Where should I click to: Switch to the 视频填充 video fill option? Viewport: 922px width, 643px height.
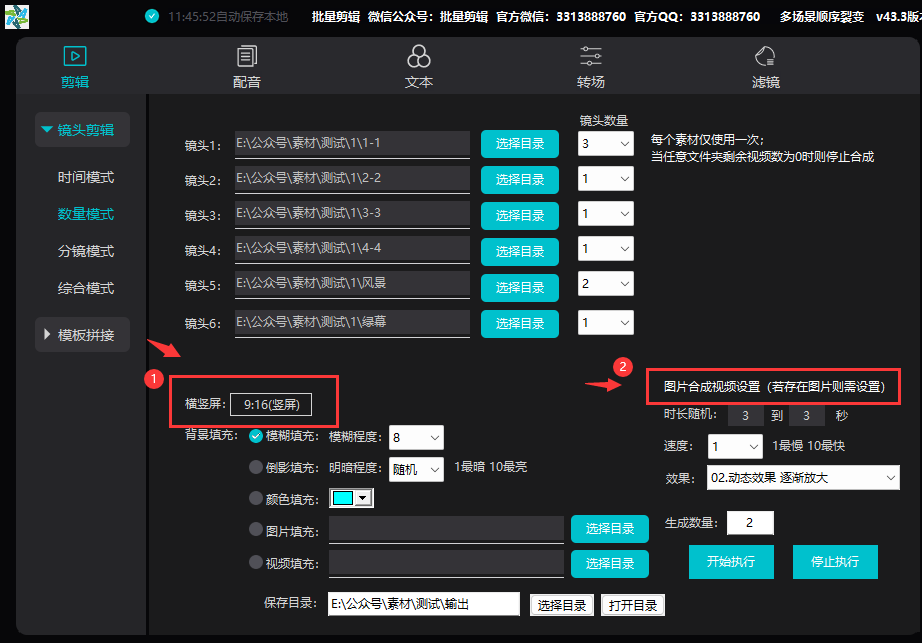pyautogui.click(x=258, y=563)
